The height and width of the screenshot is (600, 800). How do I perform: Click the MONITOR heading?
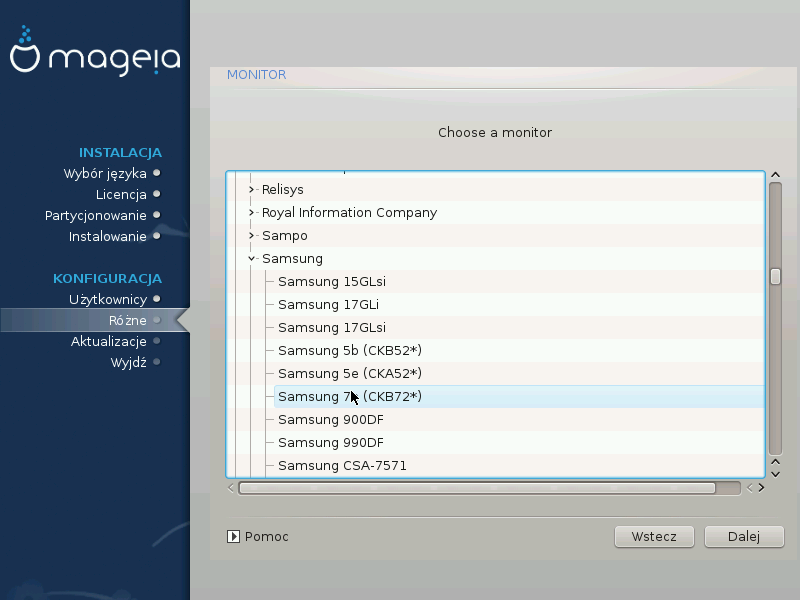tap(257, 74)
